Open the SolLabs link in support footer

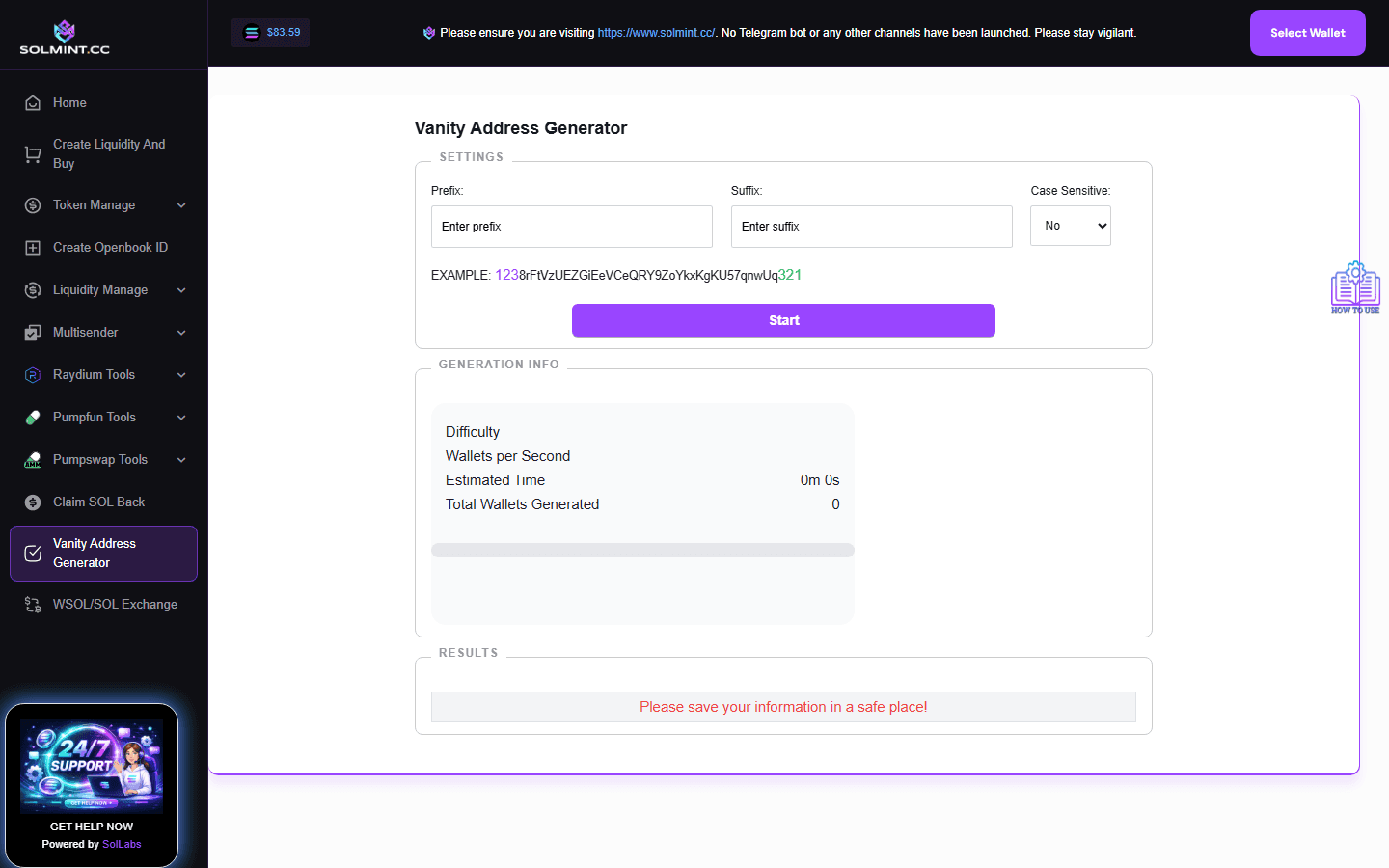point(121,843)
